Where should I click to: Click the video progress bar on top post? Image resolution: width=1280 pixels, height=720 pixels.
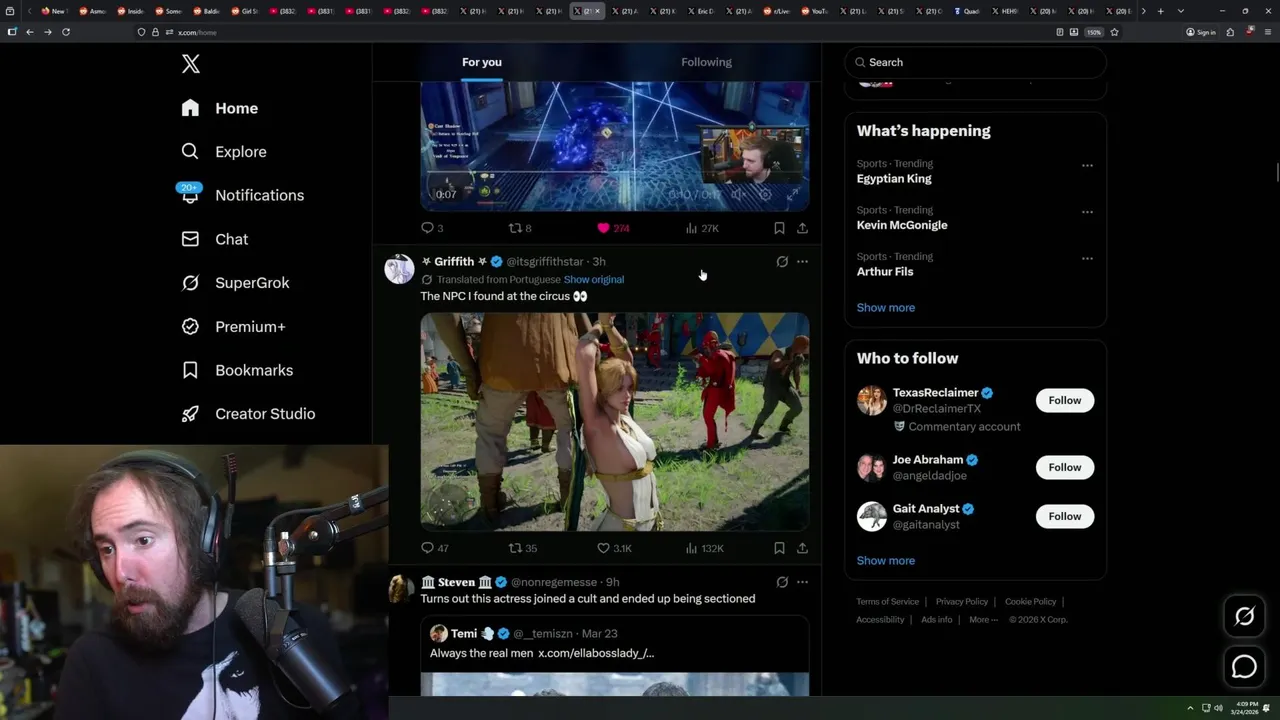click(x=614, y=173)
